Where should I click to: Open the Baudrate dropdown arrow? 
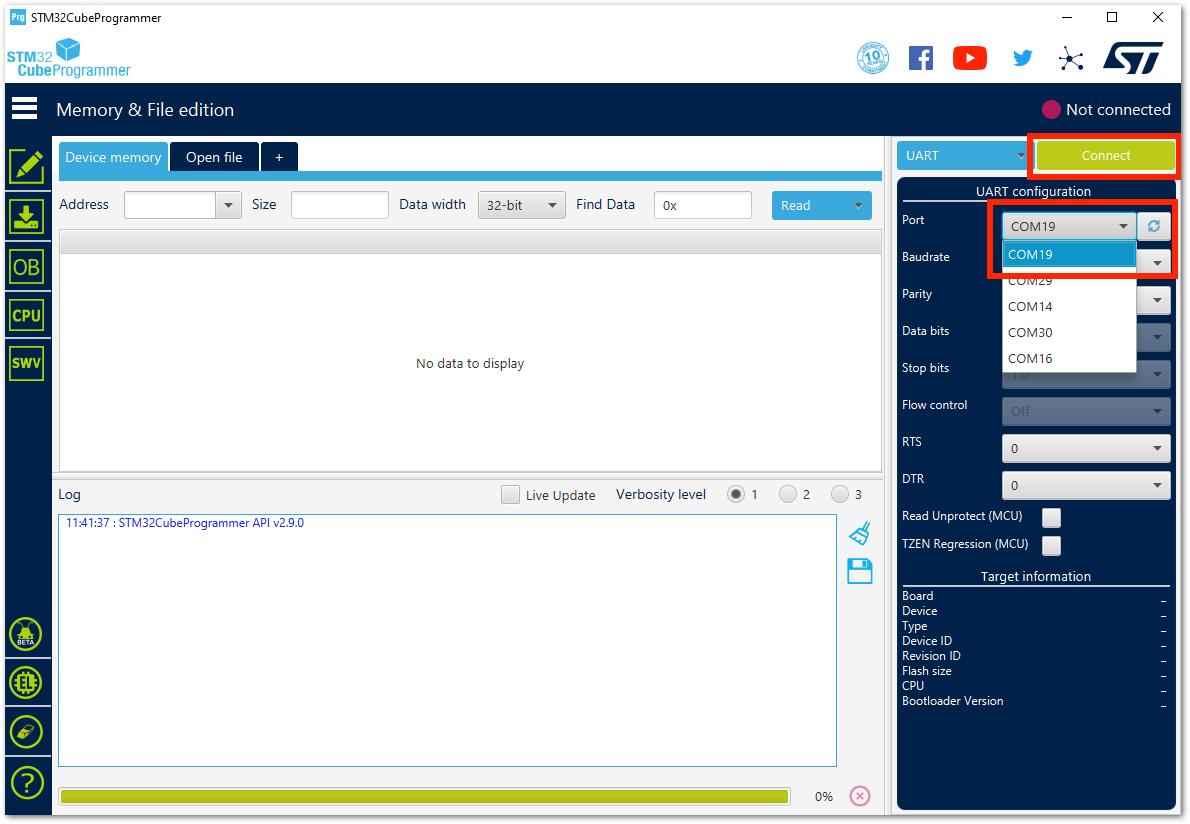pos(1157,263)
